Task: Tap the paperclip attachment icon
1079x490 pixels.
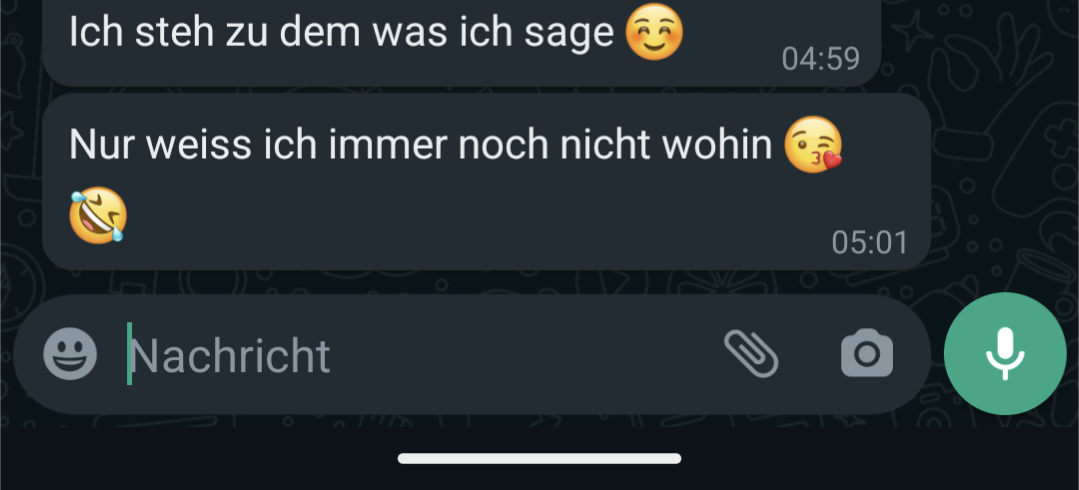Action: 751,354
